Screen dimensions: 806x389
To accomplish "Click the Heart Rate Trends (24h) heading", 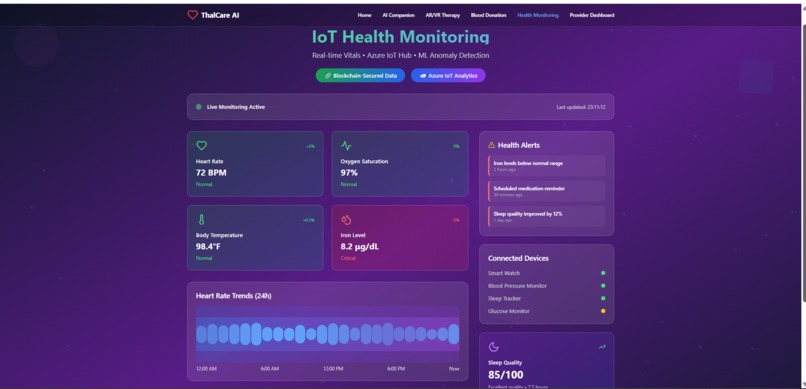I will pos(234,296).
